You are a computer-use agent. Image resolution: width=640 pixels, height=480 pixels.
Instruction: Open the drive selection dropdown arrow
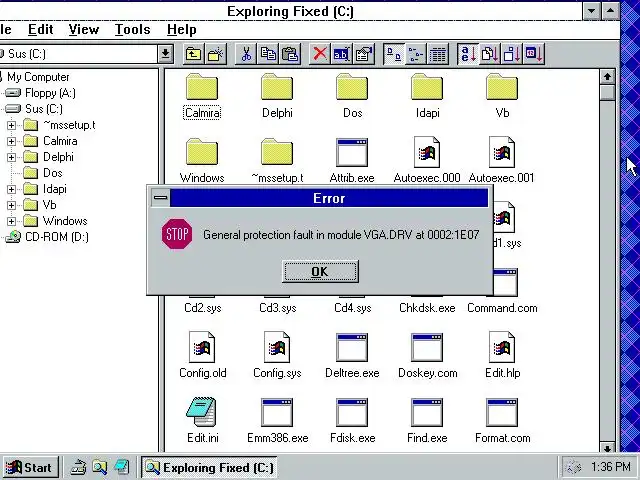165,53
